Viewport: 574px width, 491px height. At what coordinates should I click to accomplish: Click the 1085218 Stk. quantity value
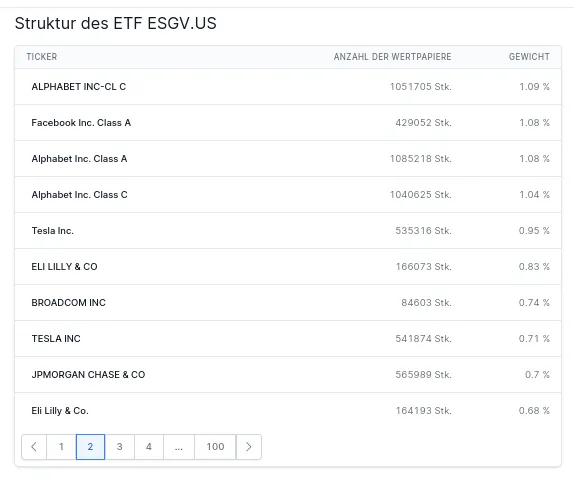(421, 159)
